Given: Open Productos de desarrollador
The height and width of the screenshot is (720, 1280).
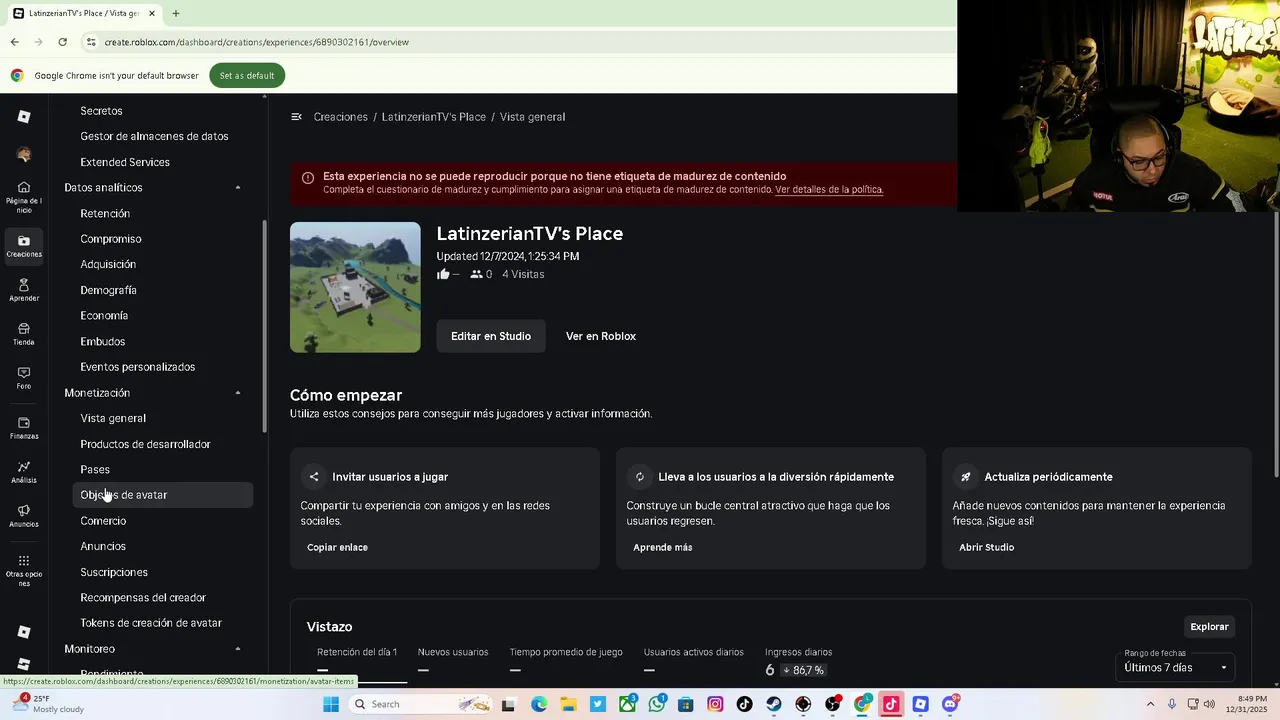Looking at the screenshot, I should [145, 444].
